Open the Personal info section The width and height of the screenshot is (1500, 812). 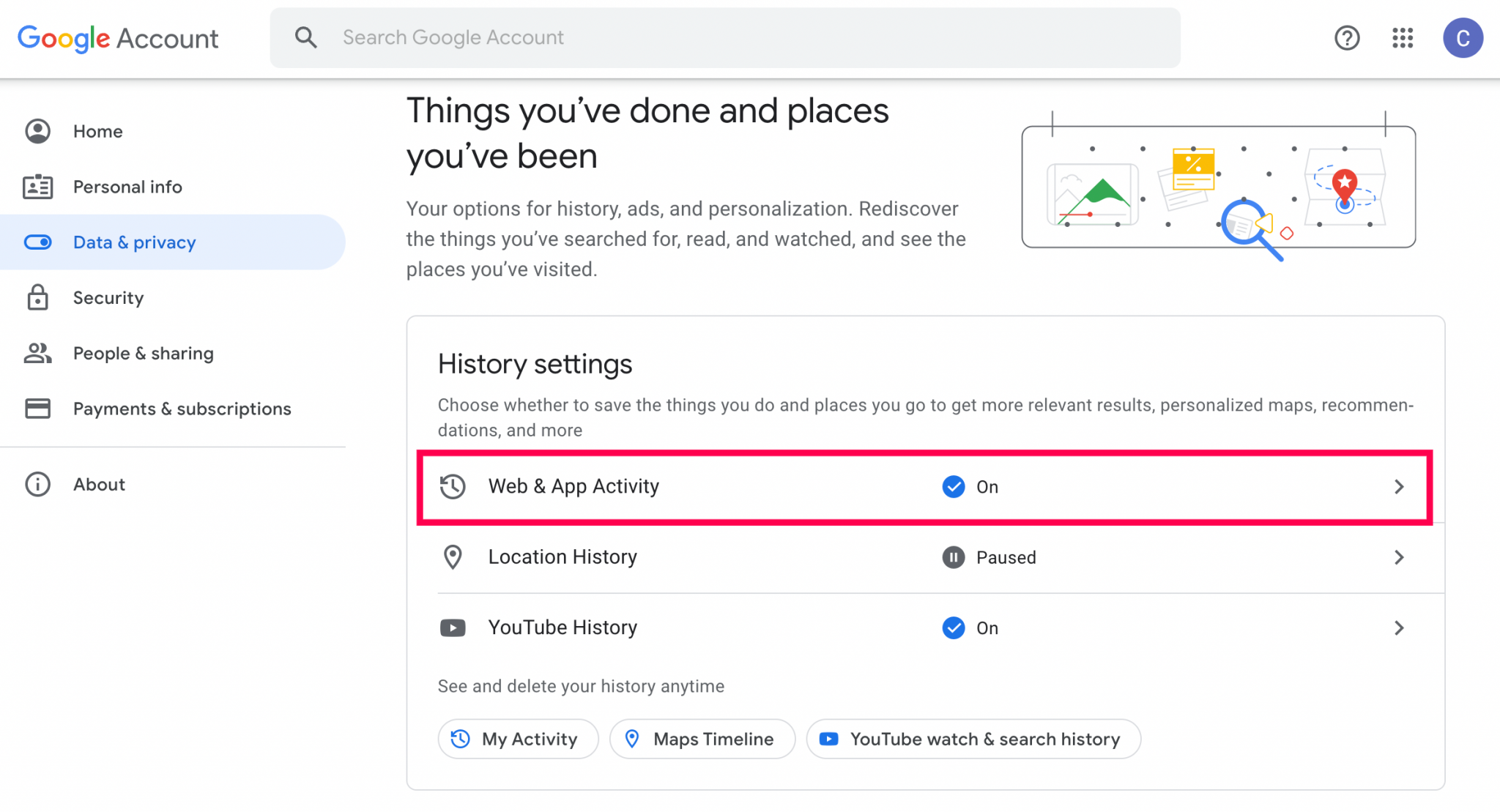pyautogui.click(x=127, y=187)
